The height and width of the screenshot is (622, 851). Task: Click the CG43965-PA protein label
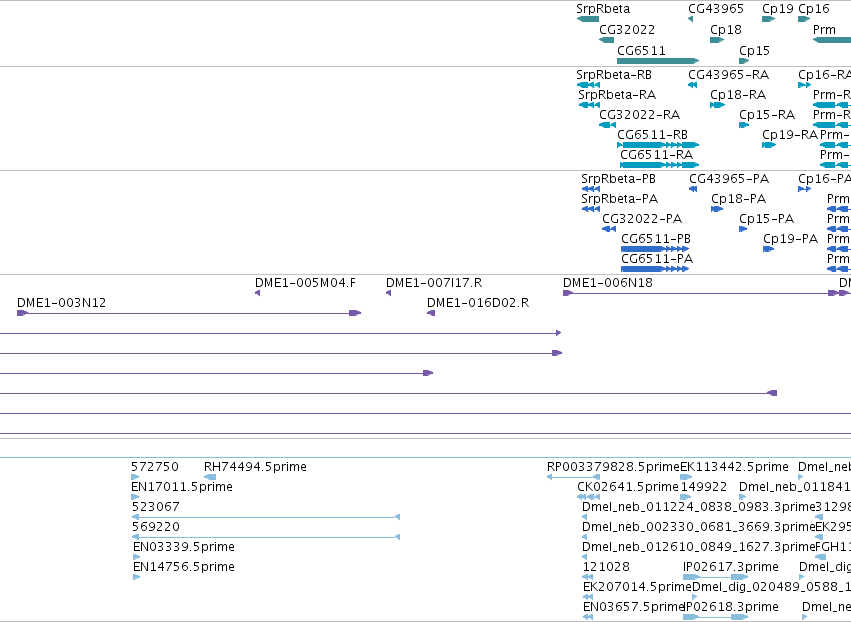coord(729,179)
